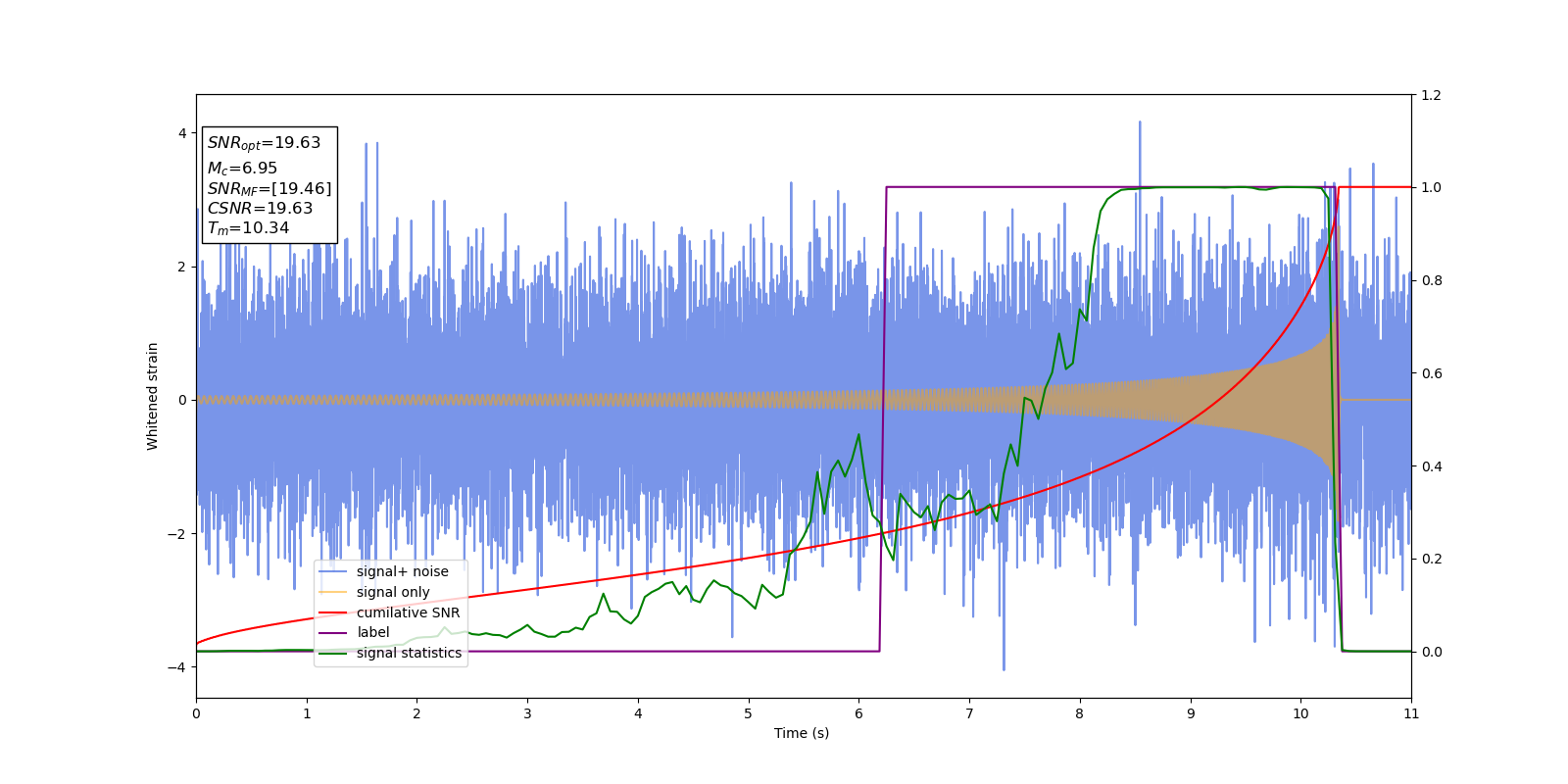Click x-axis tick label 6

click(858, 713)
